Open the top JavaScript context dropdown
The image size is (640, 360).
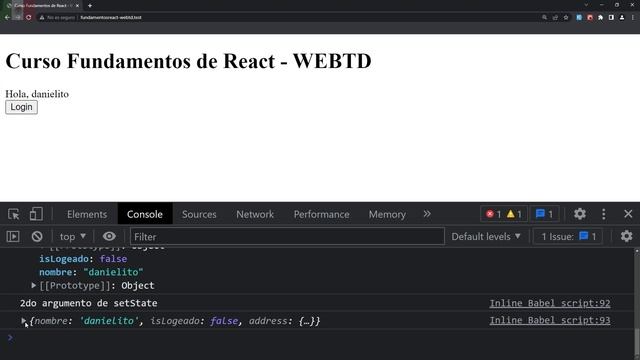72,237
